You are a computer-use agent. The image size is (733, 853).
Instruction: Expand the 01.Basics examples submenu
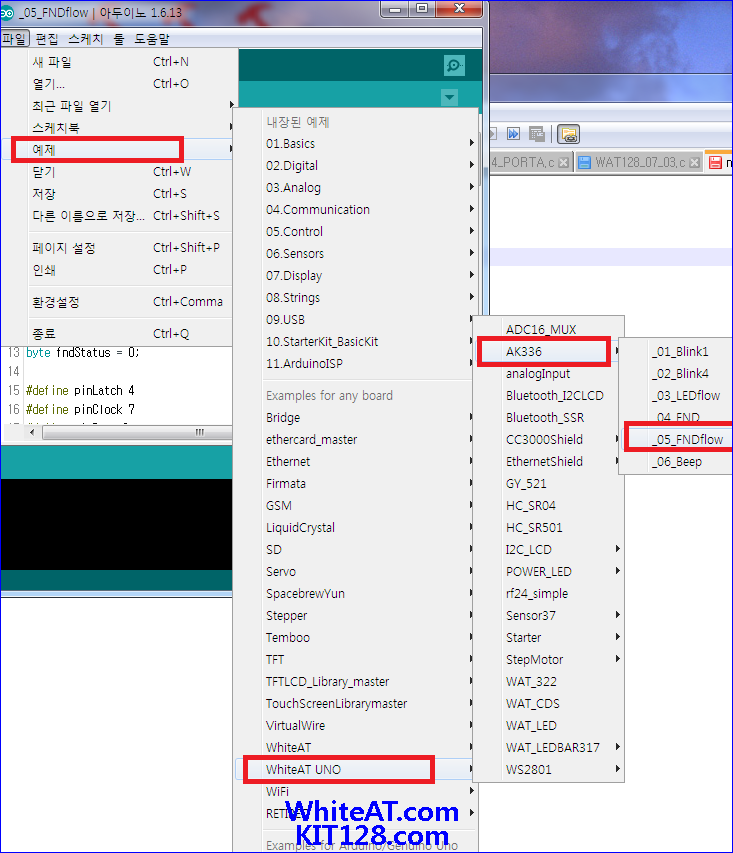(x=356, y=144)
